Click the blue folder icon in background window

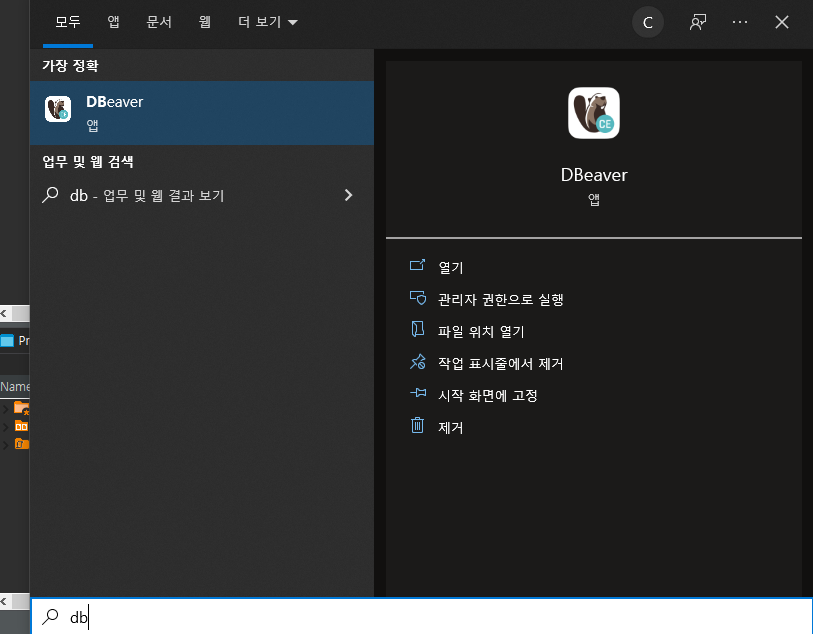click(7, 341)
